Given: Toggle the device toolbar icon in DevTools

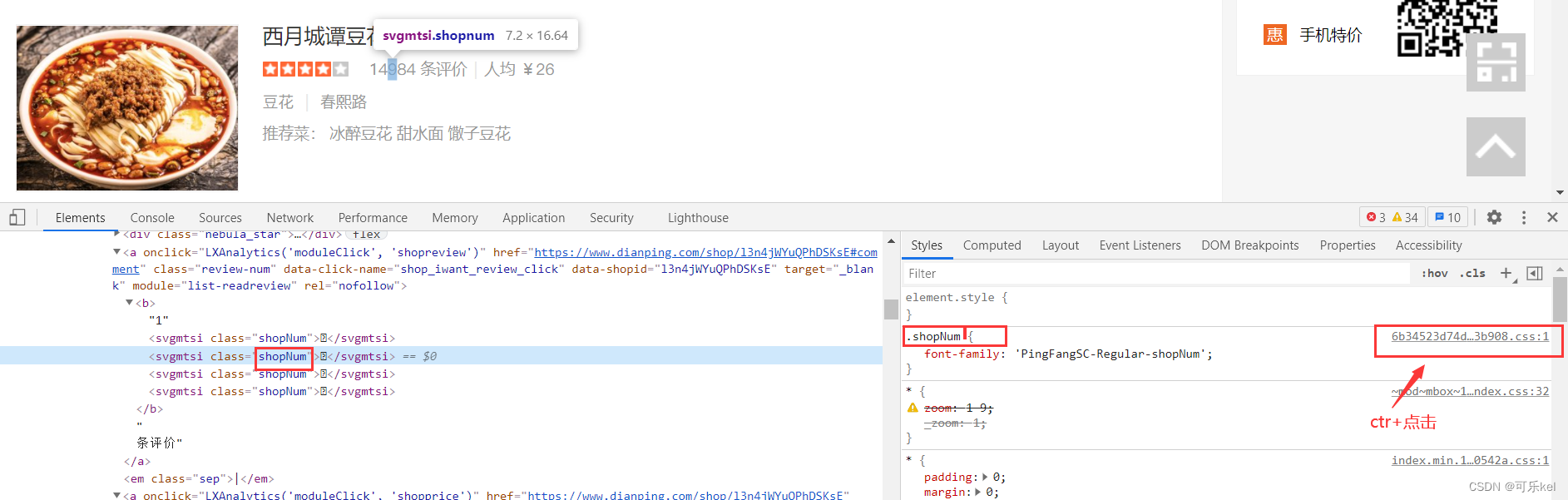Looking at the screenshot, I should click(17, 217).
